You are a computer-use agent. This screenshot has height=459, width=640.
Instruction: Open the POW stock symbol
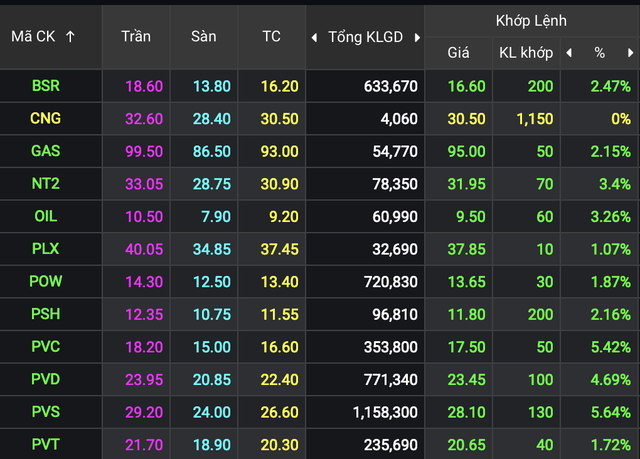[45, 282]
